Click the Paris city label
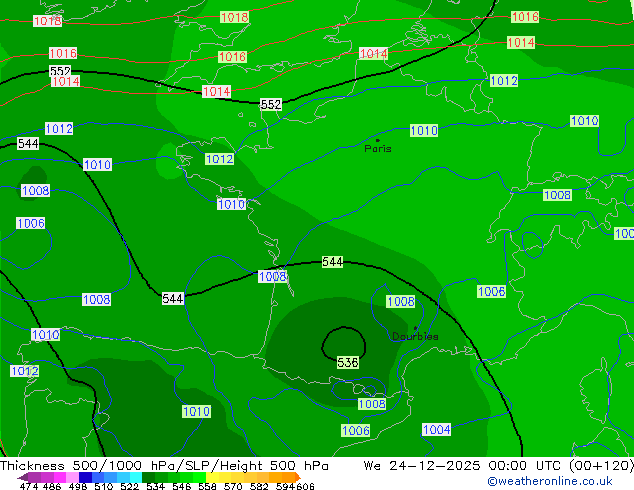Viewport: 634px width, 490px height. click(x=378, y=149)
